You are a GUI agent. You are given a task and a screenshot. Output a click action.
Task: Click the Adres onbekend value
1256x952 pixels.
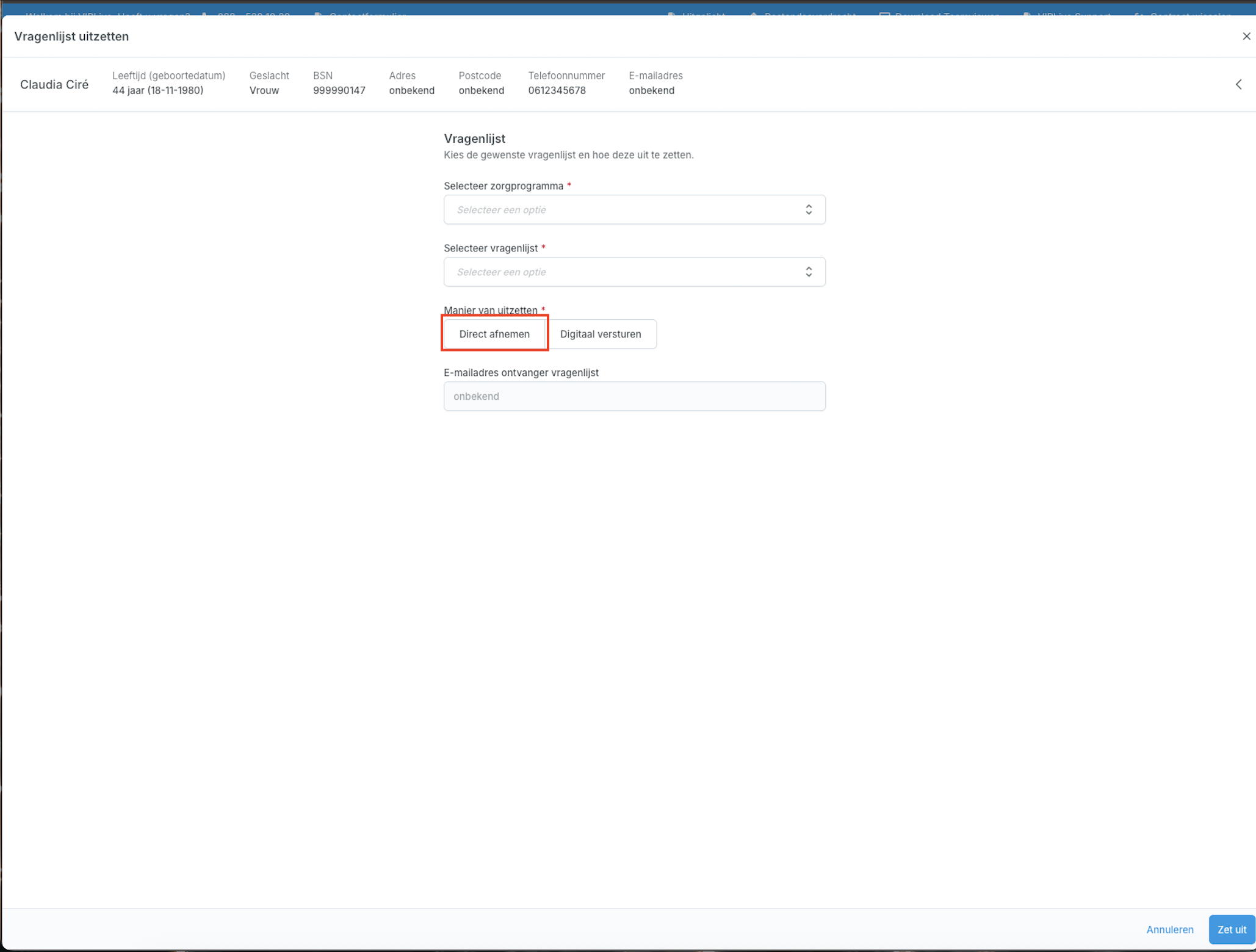tap(411, 91)
